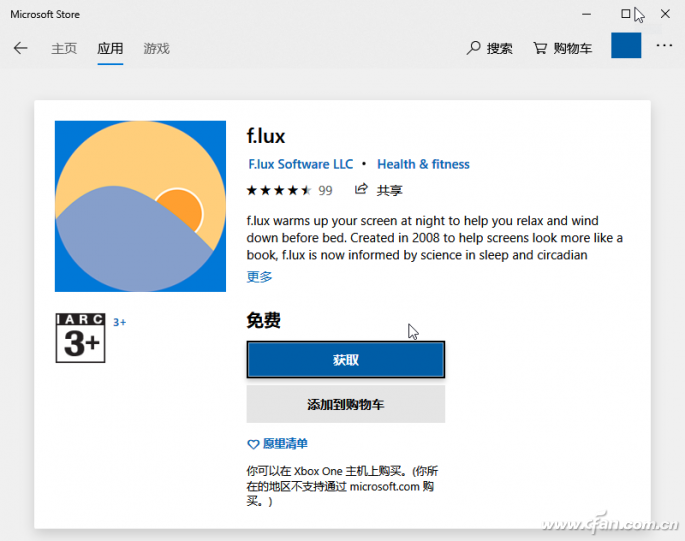
Task: Click the blue account avatar square
Action: (626, 45)
